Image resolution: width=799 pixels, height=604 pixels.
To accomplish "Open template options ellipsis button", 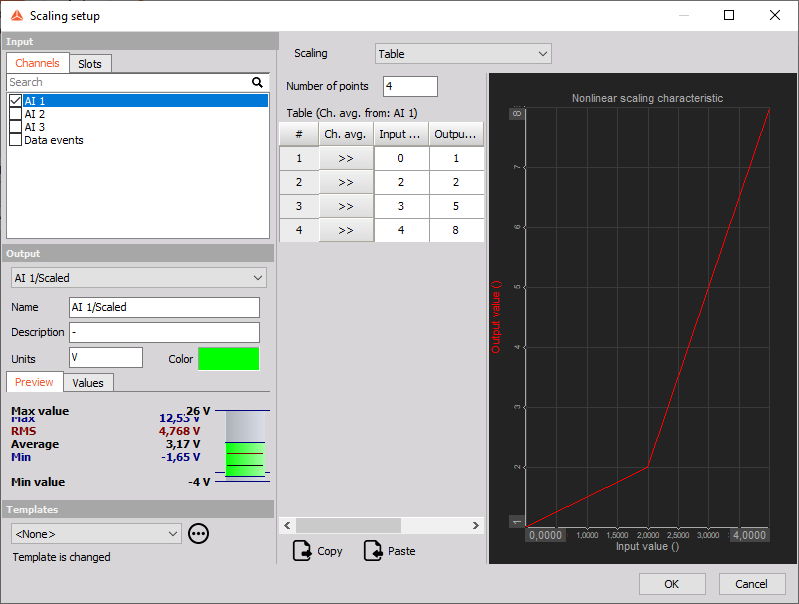I will (x=198, y=534).
